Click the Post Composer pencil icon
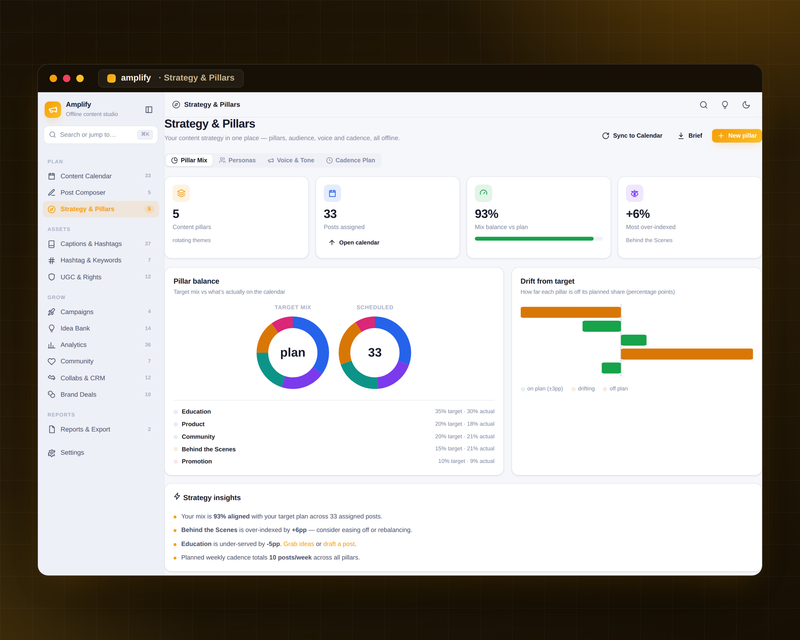This screenshot has width=800, height=640. pyautogui.click(x=52, y=192)
